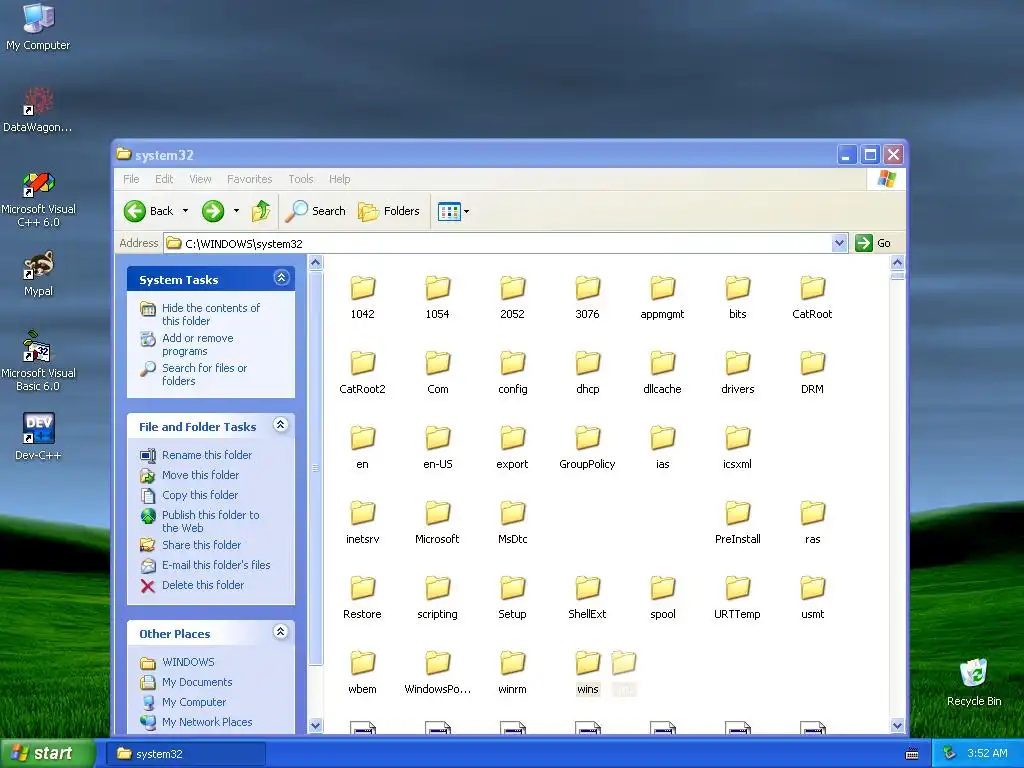The image size is (1024, 768).
Task: Open the View menu
Action: coord(200,179)
